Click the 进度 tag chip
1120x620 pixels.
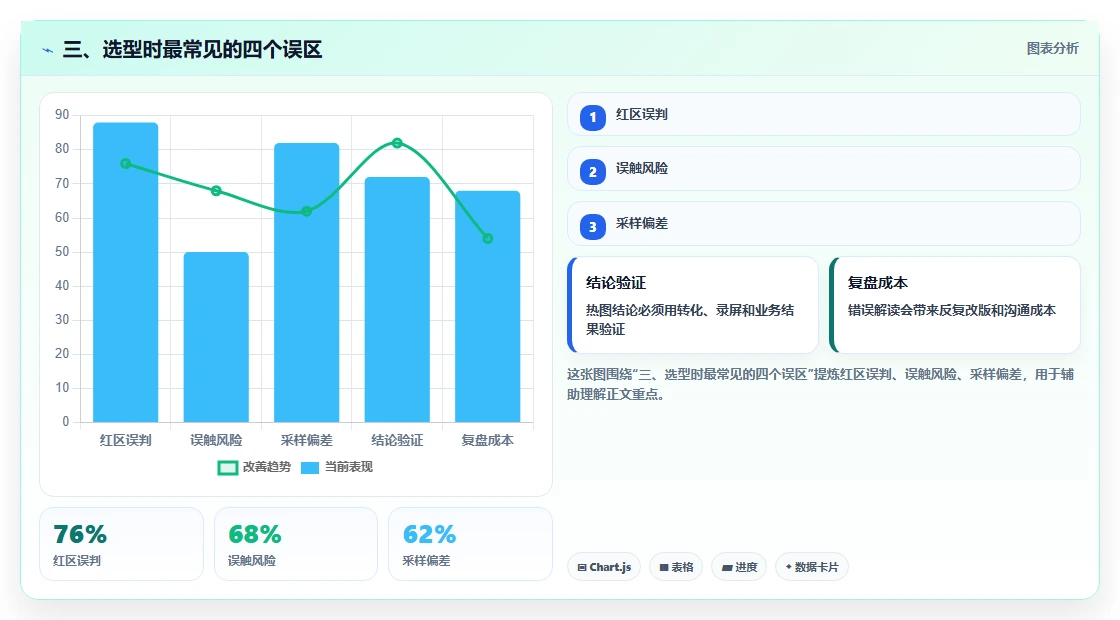(x=739, y=567)
